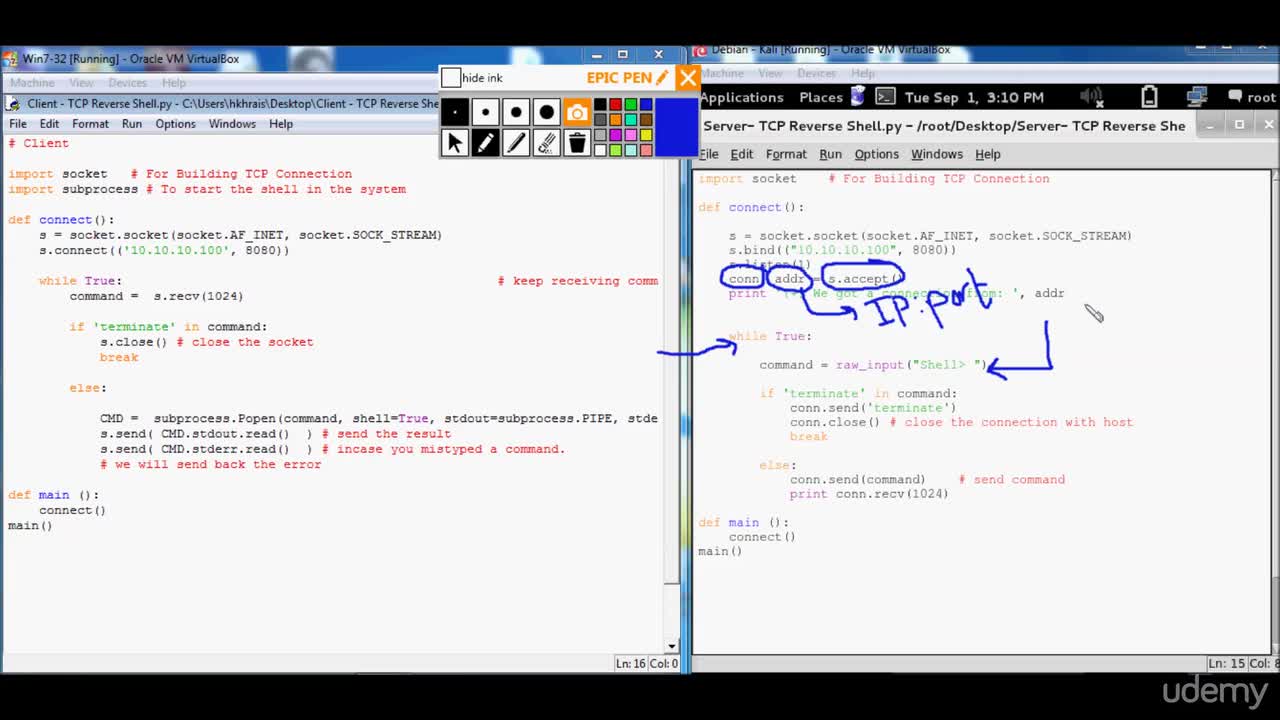Clear all ink with trash icon
Image resolution: width=1280 pixels, height=720 pixels.
(577, 143)
